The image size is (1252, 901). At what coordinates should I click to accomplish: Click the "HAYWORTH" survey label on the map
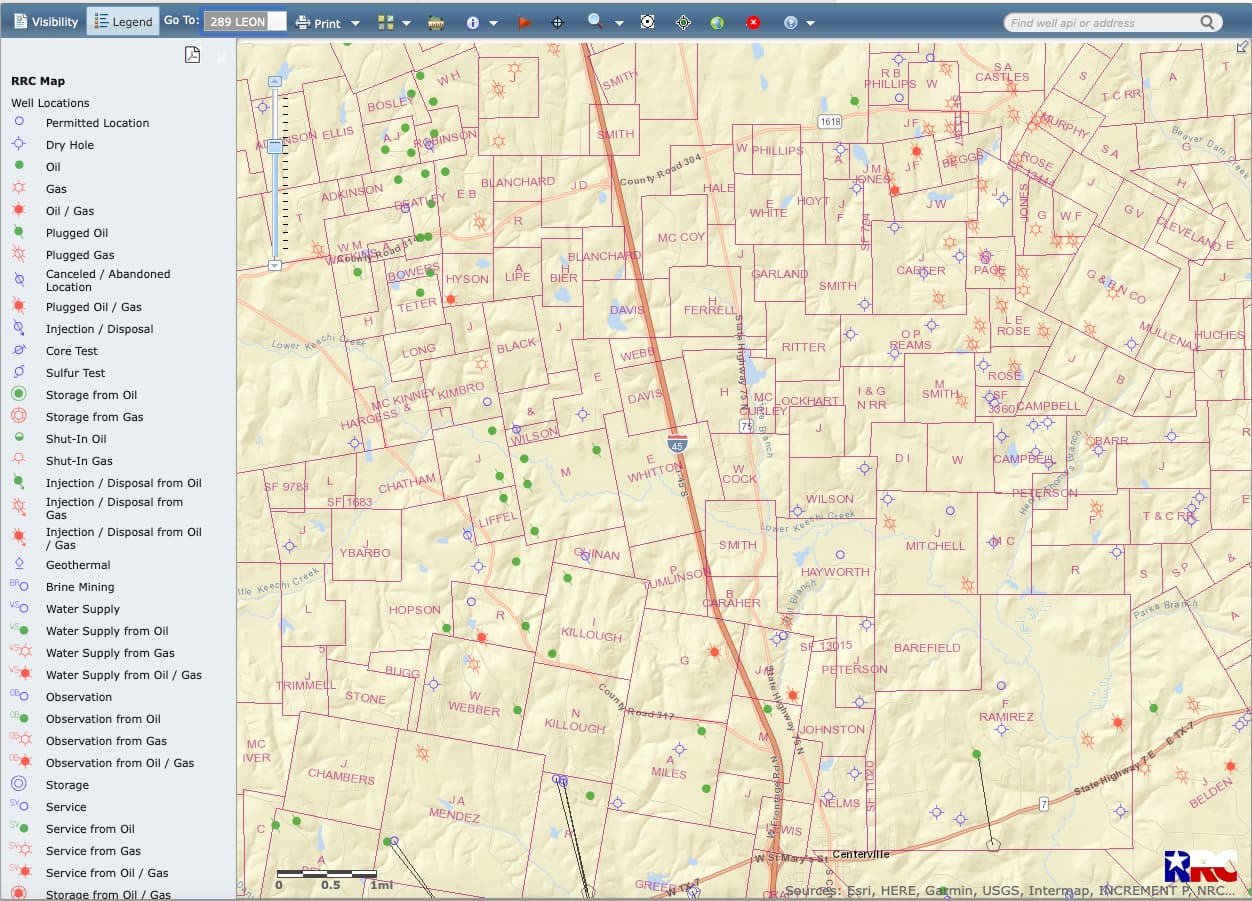(835, 572)
